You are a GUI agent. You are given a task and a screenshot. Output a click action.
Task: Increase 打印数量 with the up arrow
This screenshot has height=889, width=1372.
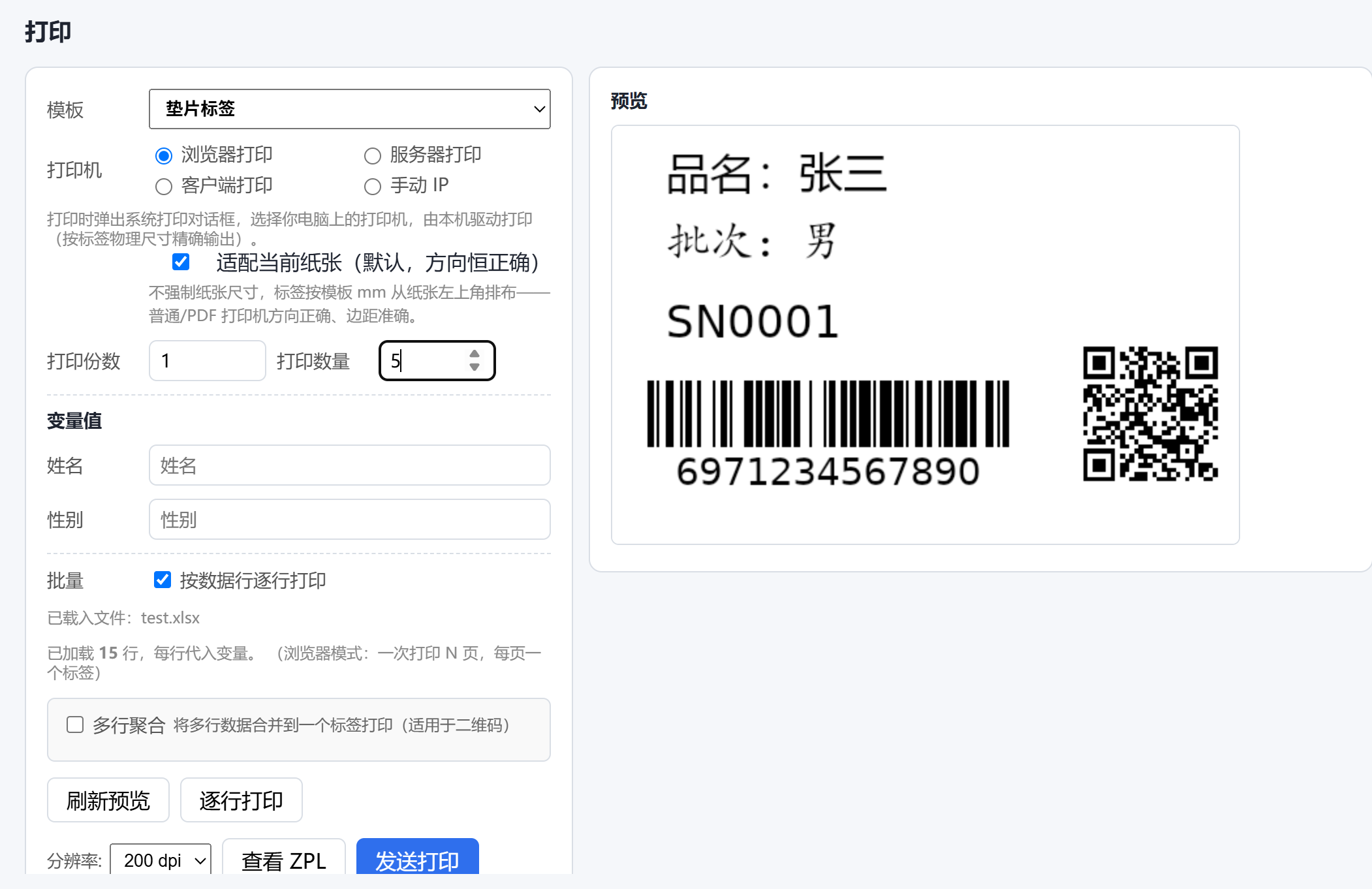point(475,354)
